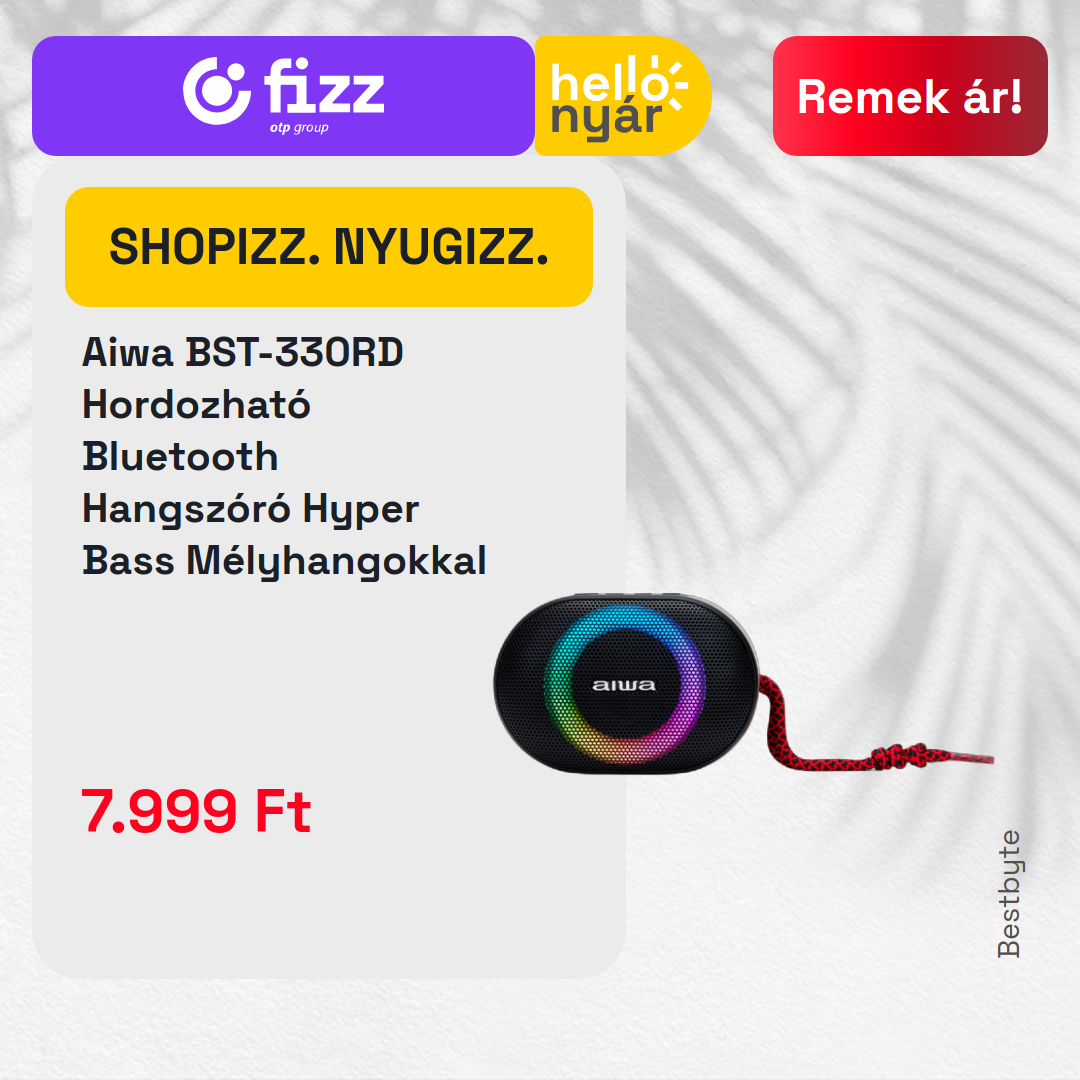The width and height of the screenshot is (1080, 1080).
Task: Click the Hangszóró Hyper text line
Action: point(250,509)
